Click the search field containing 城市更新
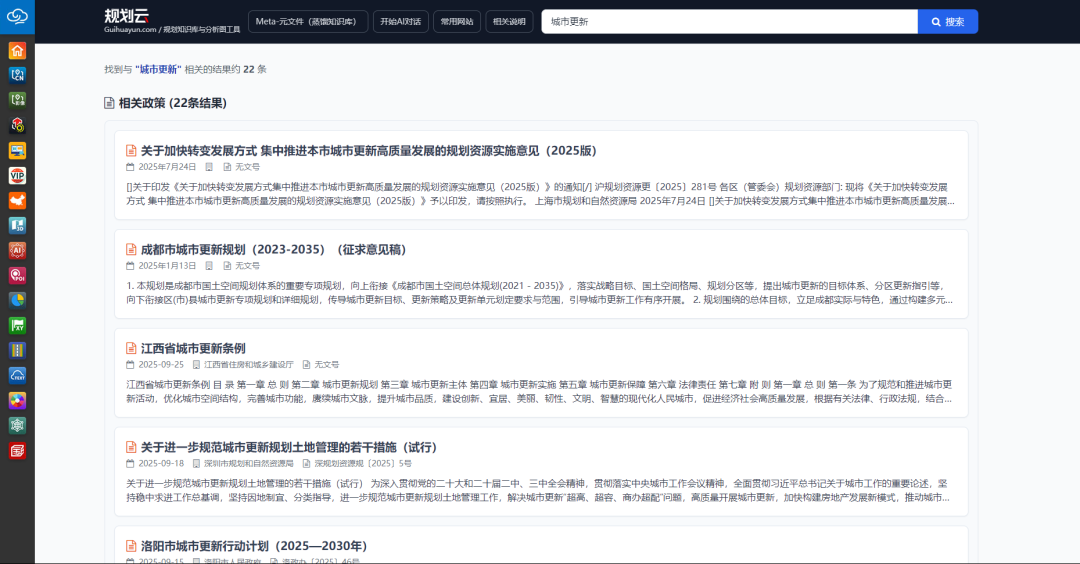The width and height of the screenshot is (1080, 564). [728, 21]
